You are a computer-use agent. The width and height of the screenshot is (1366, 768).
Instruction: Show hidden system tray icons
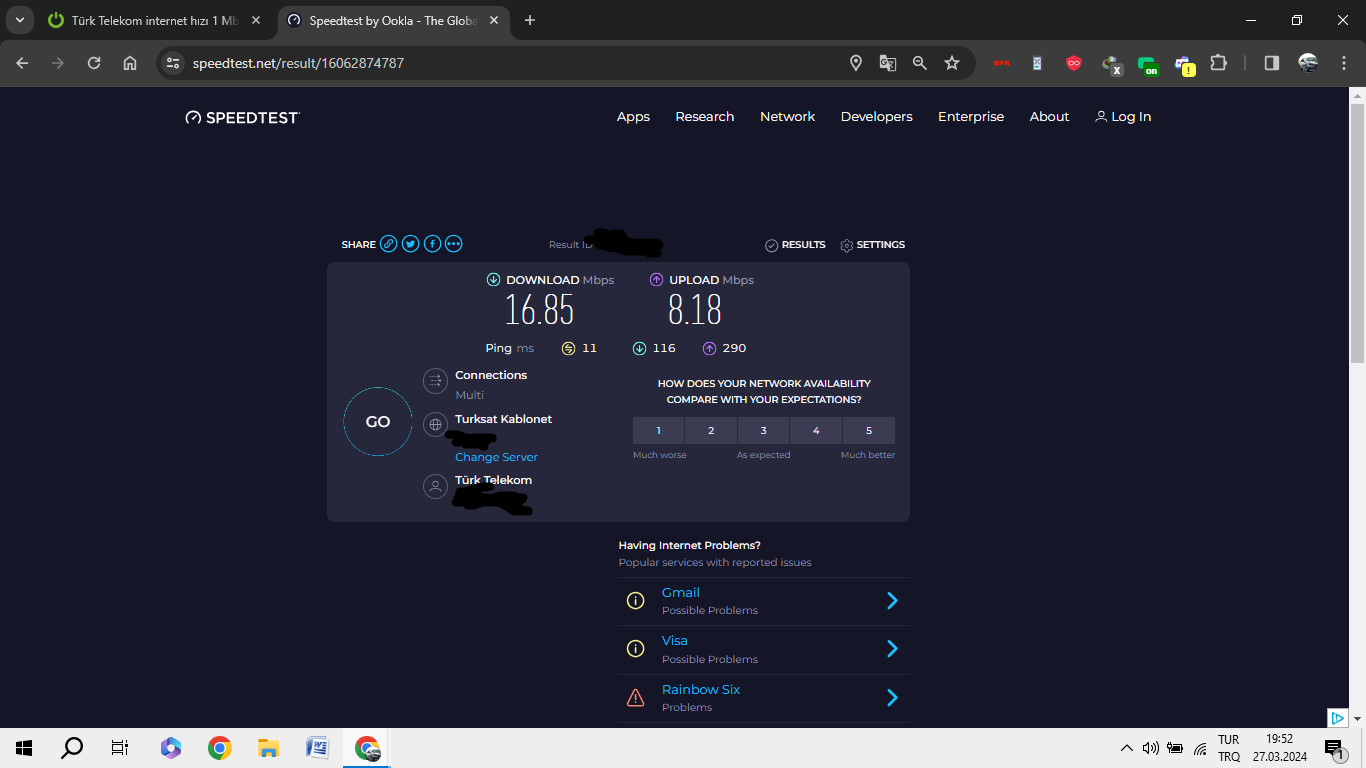(1126, 748)
